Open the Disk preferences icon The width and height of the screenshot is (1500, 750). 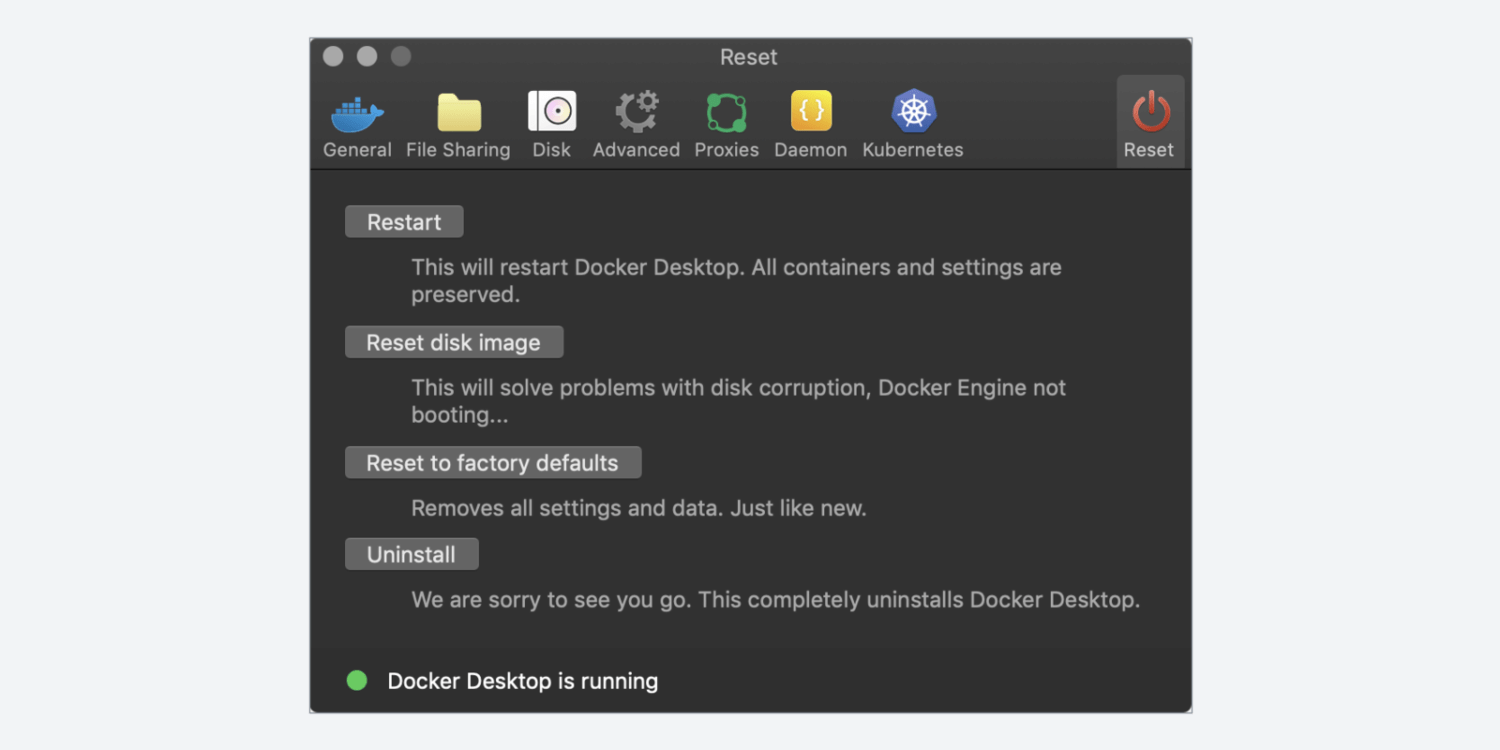(x=552, y=111)
